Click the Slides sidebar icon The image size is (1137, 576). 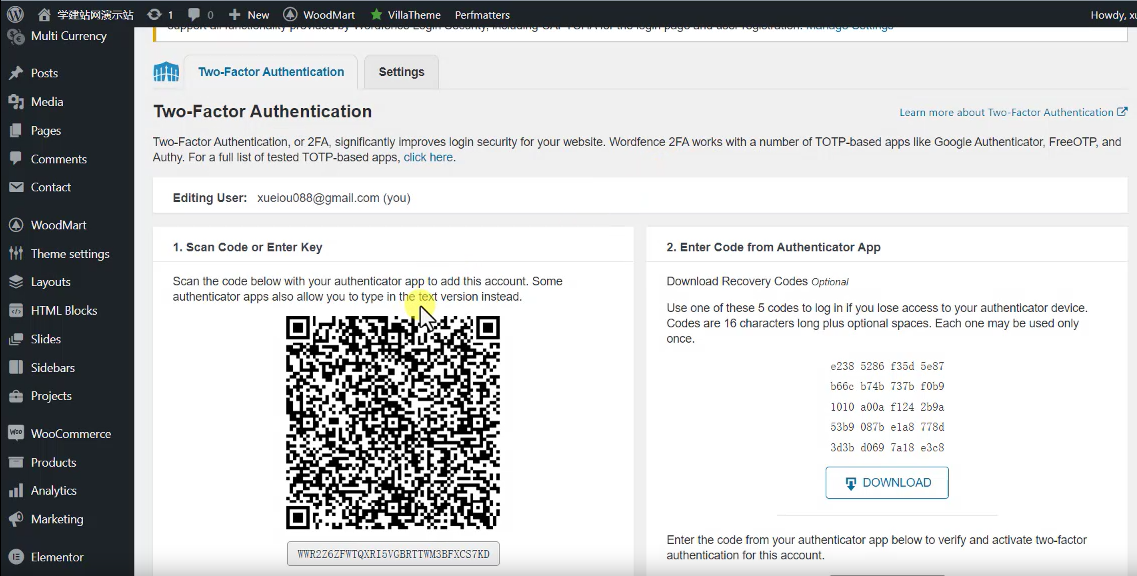click(x=15, y=339)
